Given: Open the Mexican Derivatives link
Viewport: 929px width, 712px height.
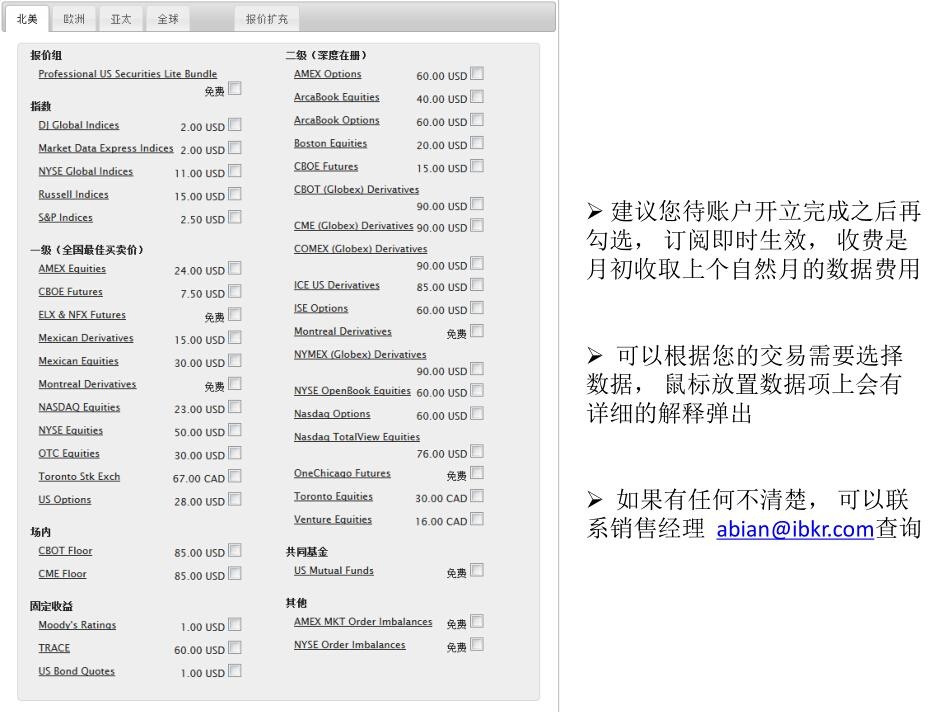Looking at the screenshot, I should click(86, 338).
